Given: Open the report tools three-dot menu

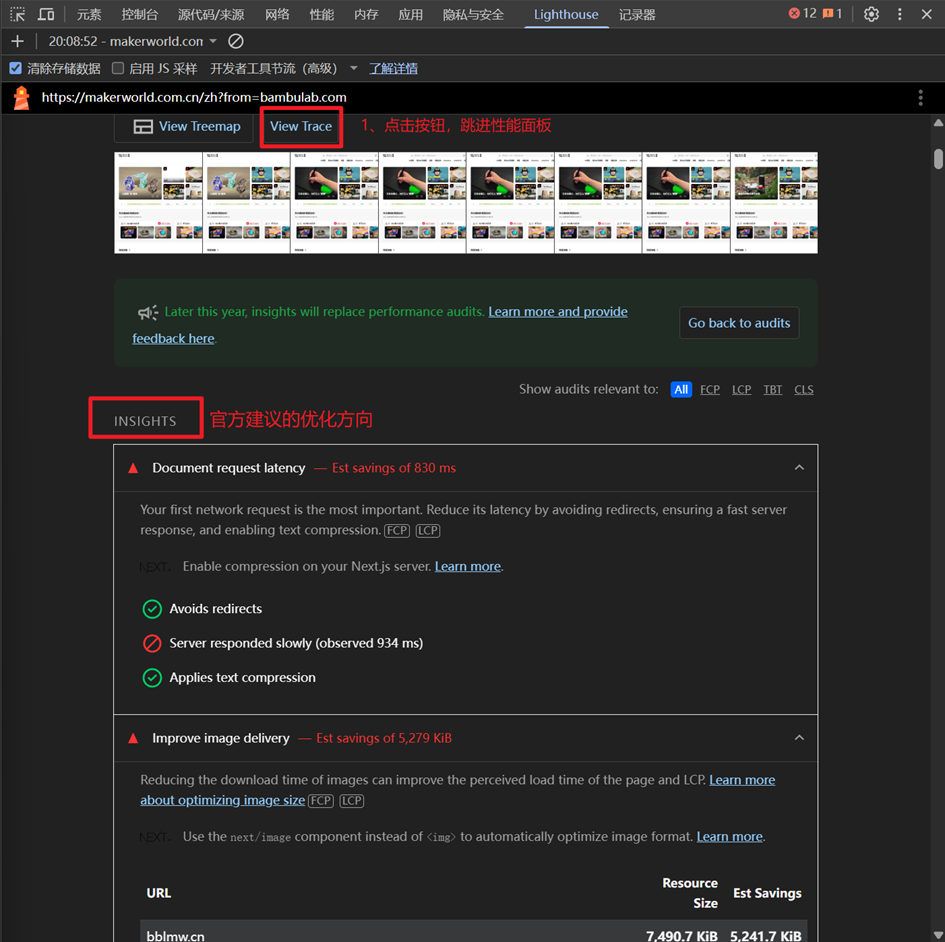Looking at the screenshot, I should (x=920, y=98).
